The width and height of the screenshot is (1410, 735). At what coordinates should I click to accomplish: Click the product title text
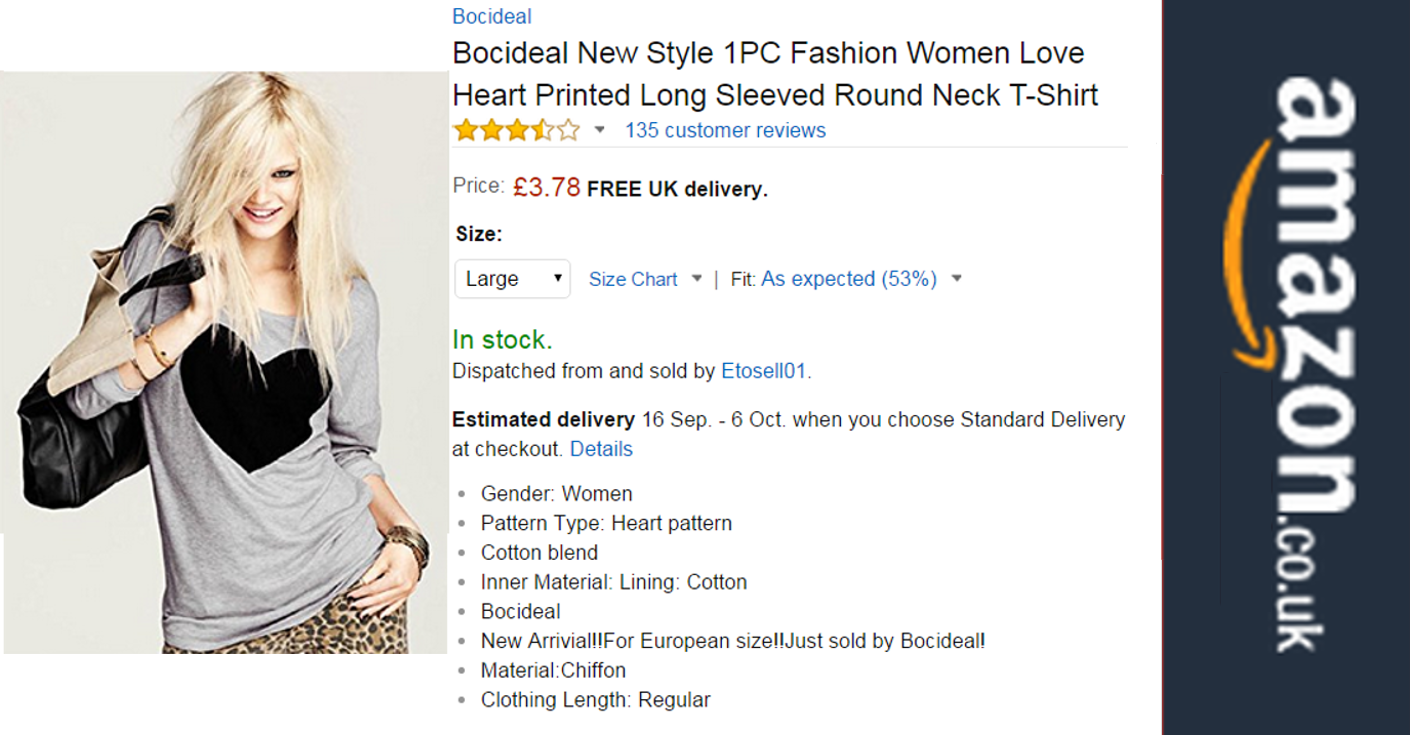pos(775,73)
